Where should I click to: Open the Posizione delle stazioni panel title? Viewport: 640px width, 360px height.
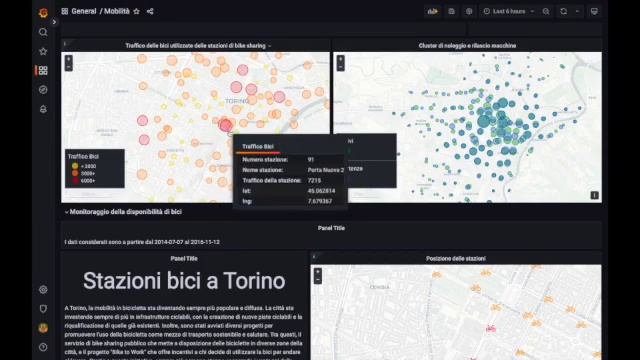(456, 258)
